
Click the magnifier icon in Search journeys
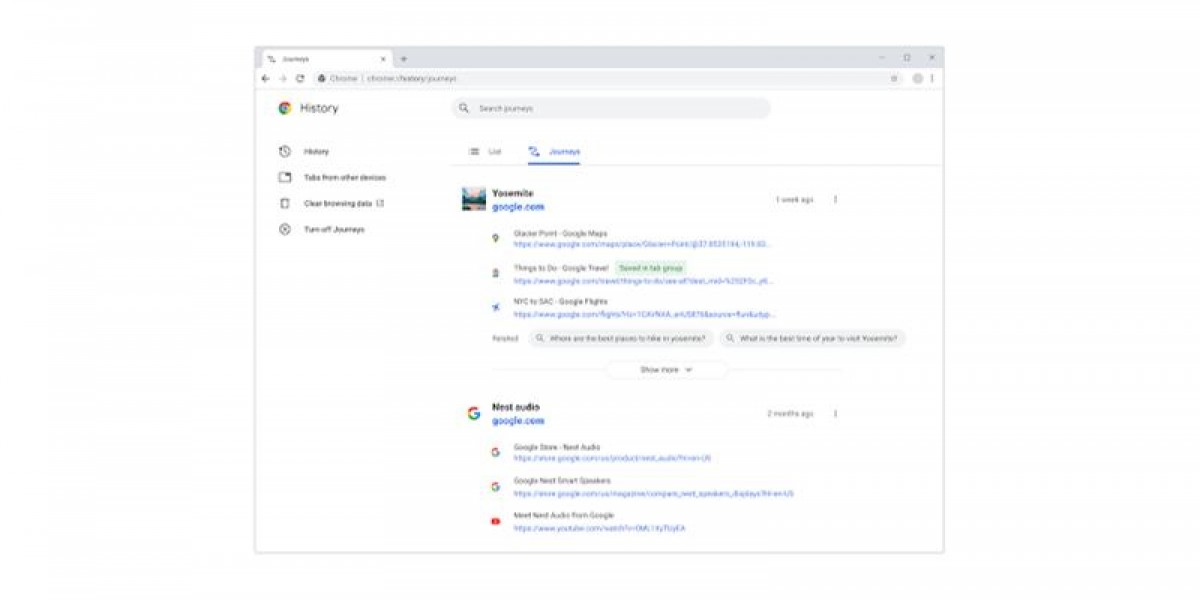coord(464,108)
